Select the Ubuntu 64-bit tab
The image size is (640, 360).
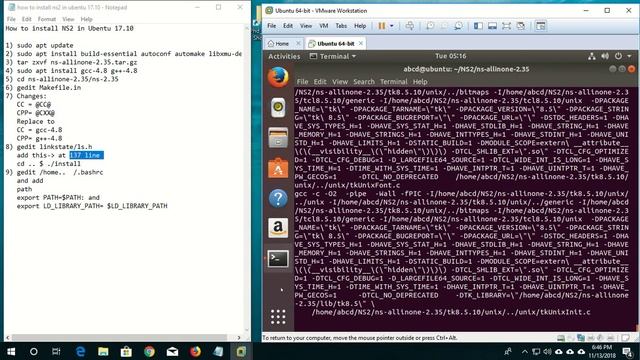[x=336, y=43]
